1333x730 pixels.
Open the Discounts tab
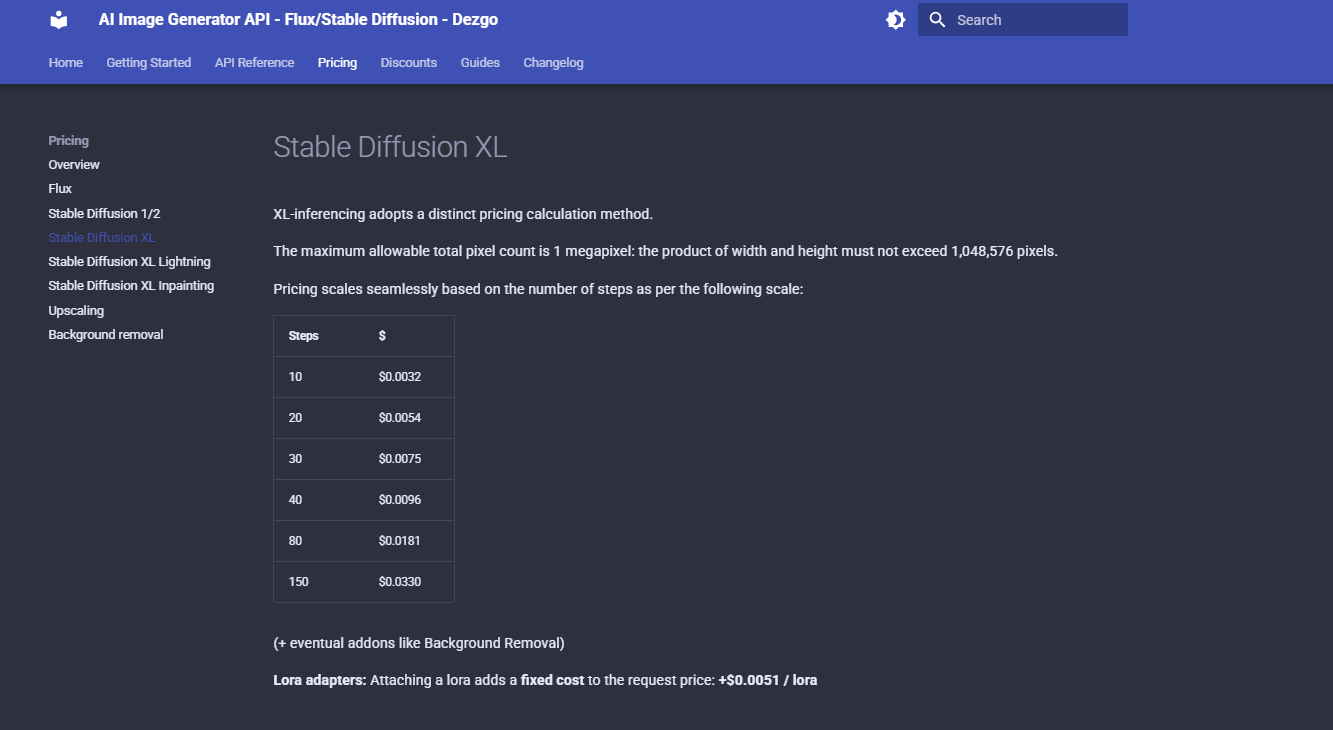409,63
